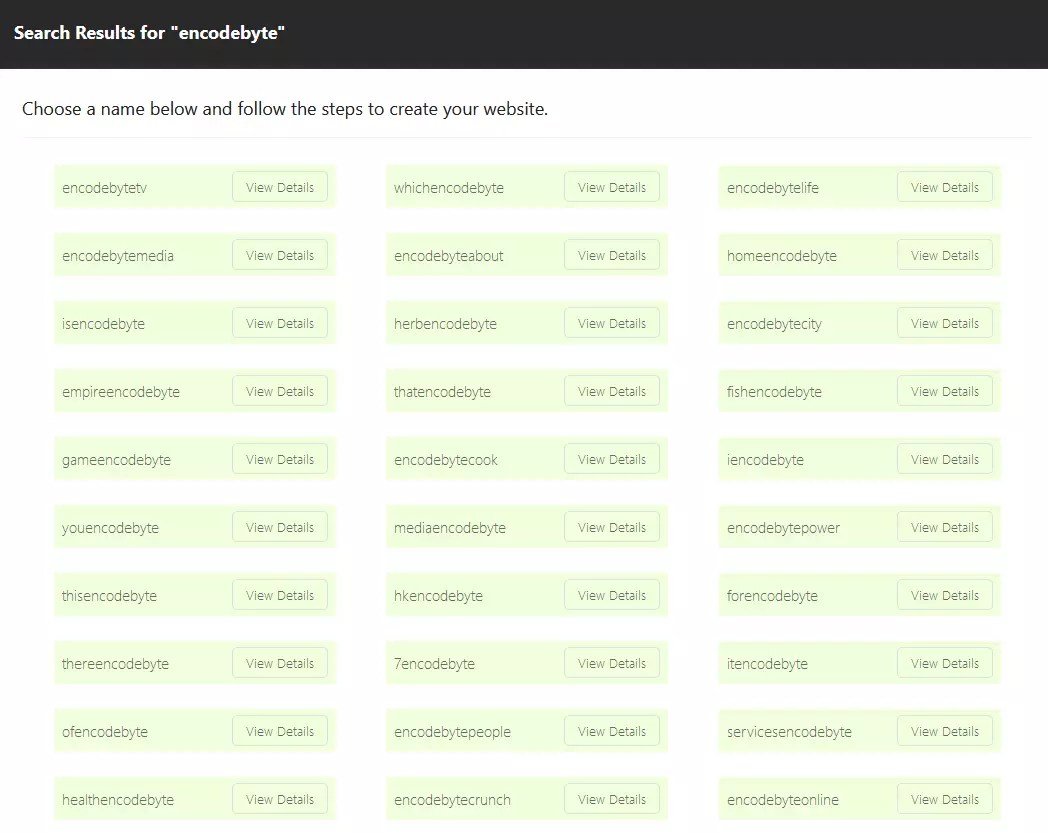Image resolution: width=1048 pixels, height=833 pixels.
Task: Click the homeencodebyte name text
Action: (781, 256)
